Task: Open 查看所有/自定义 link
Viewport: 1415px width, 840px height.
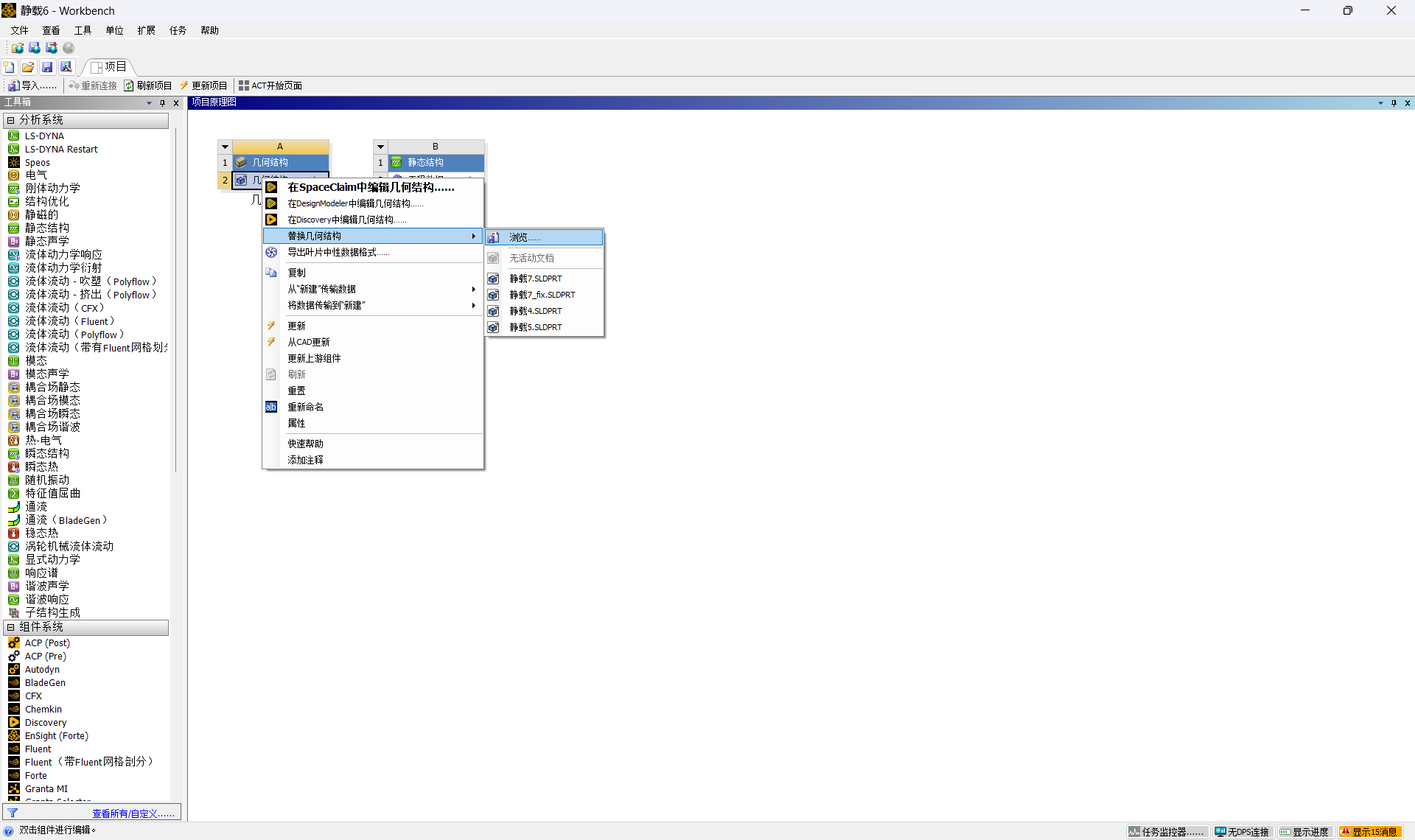Action: click(133, 813)
